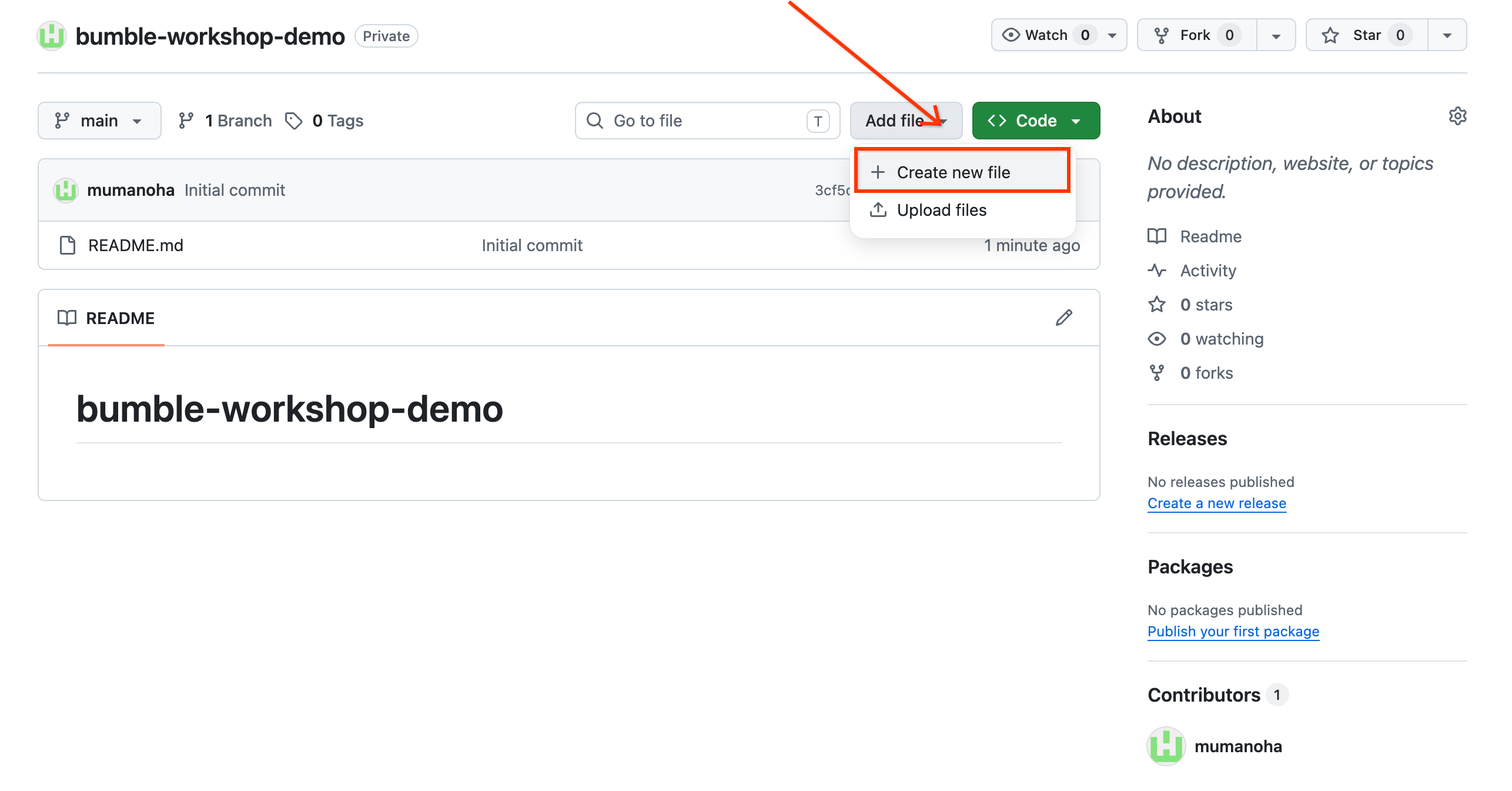The image size is (1512, 791).
Task: Click the star icon next to 0 stars
Action: click(x=1157, y=305)
